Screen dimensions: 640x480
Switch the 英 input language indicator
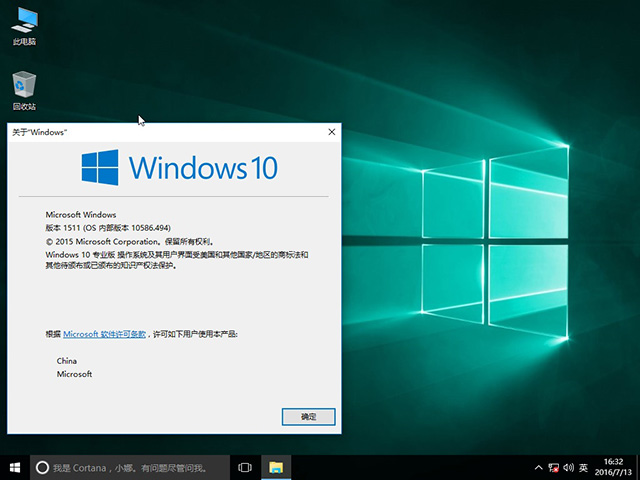point(583,467)
